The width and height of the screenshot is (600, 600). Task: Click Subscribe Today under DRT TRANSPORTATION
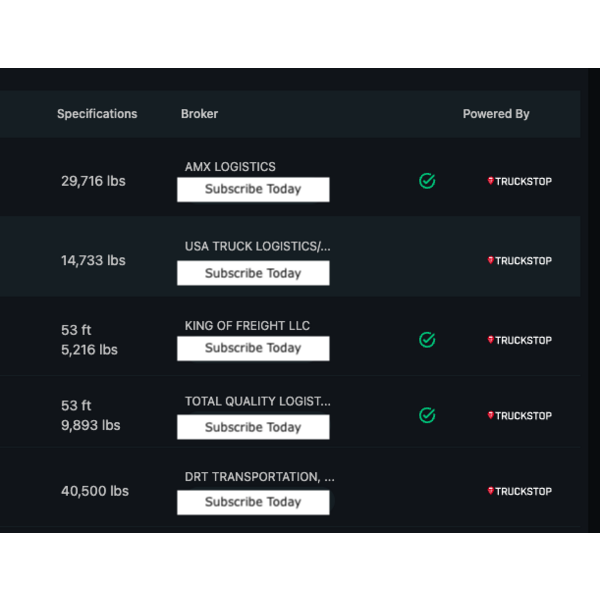click(253, 502)
